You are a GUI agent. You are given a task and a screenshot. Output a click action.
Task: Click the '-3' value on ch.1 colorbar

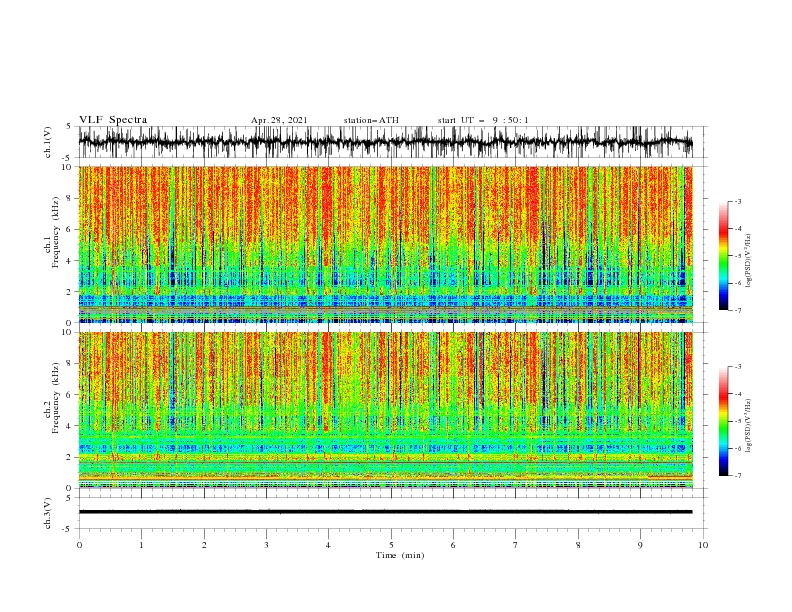click(738, 201)
